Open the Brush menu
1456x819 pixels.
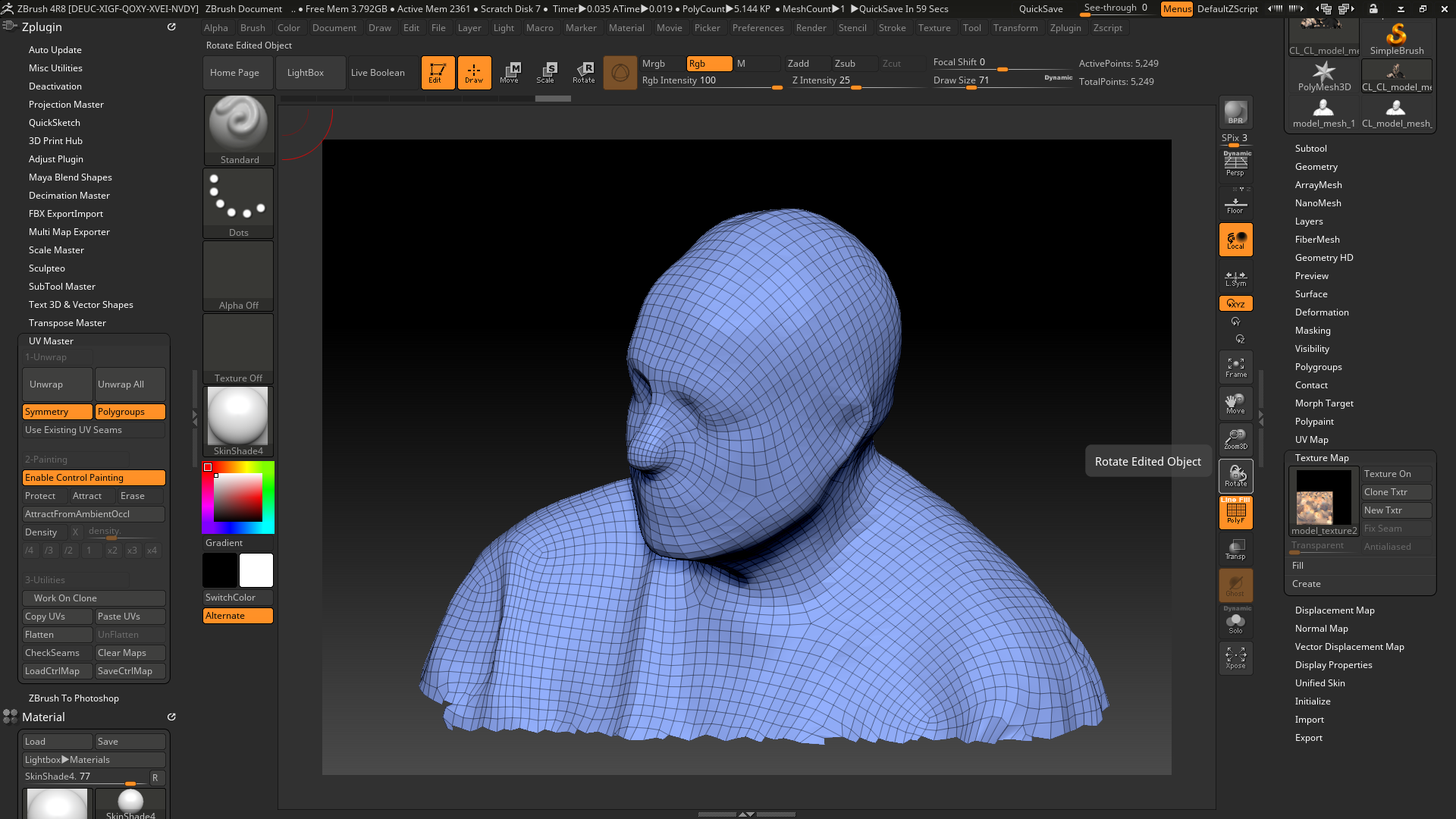tap(253, 28)
